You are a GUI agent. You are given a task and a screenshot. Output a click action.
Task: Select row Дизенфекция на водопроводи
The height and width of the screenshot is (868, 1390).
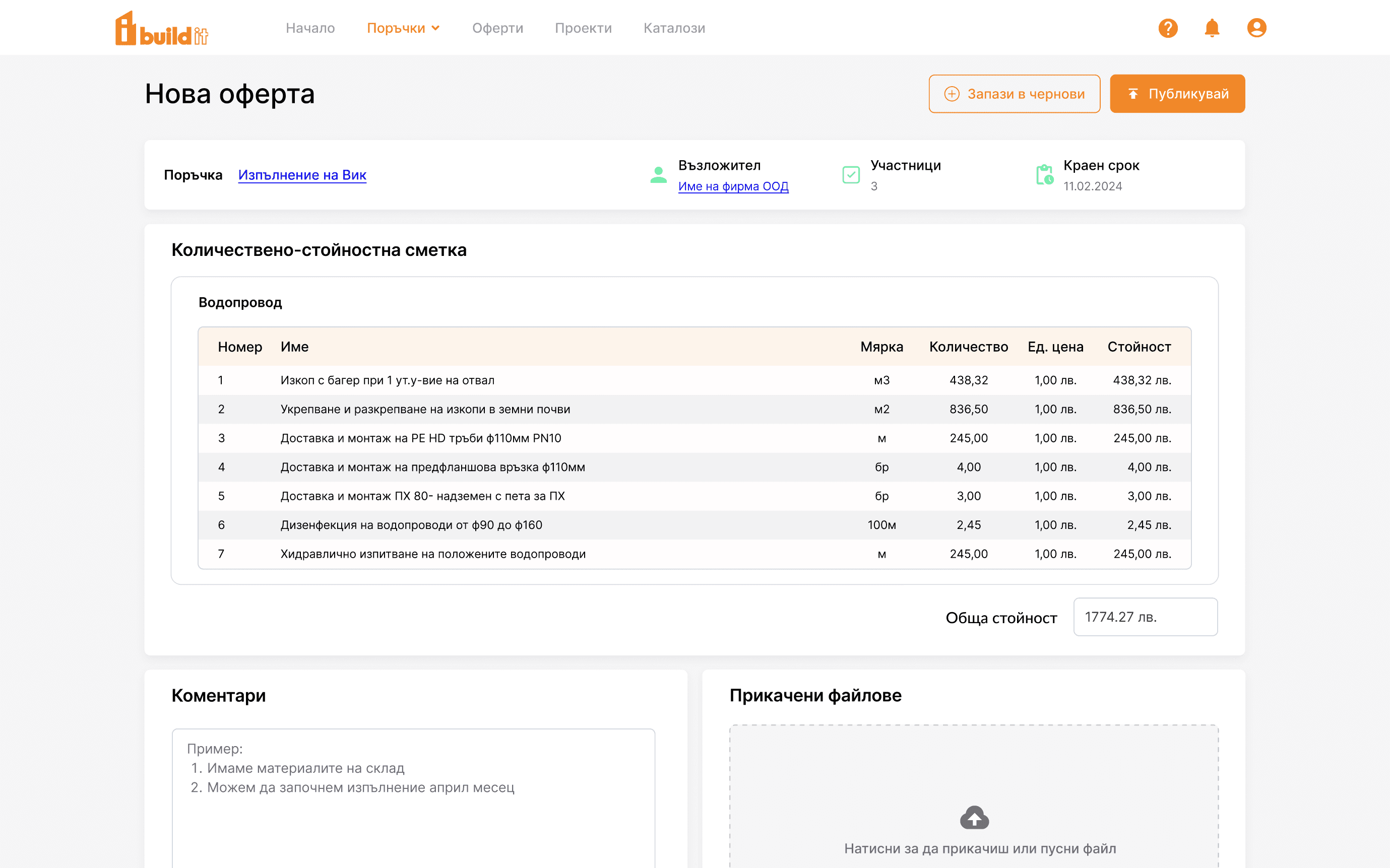(x=694, y=525)
